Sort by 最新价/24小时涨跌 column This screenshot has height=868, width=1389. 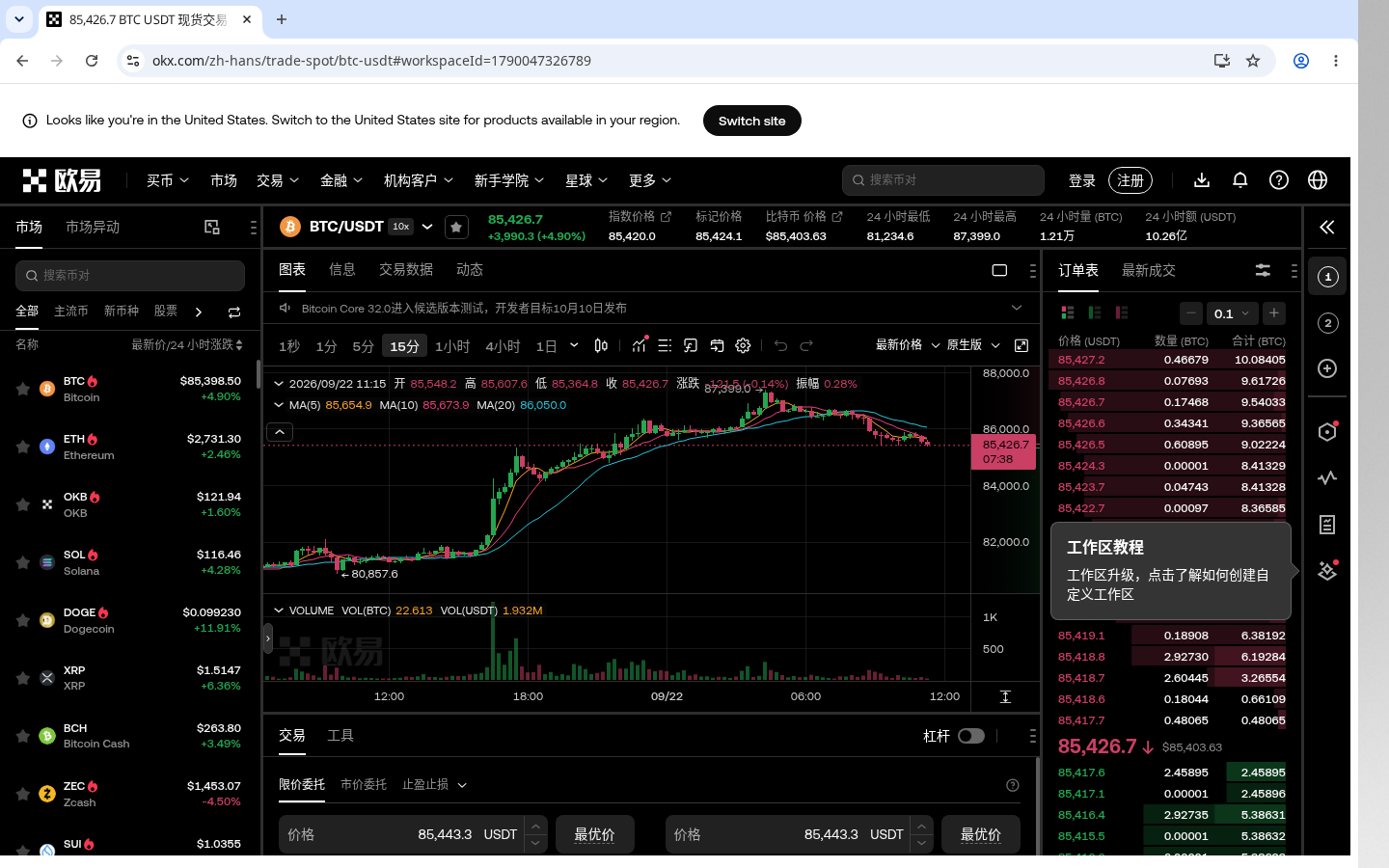coord(187,344)
